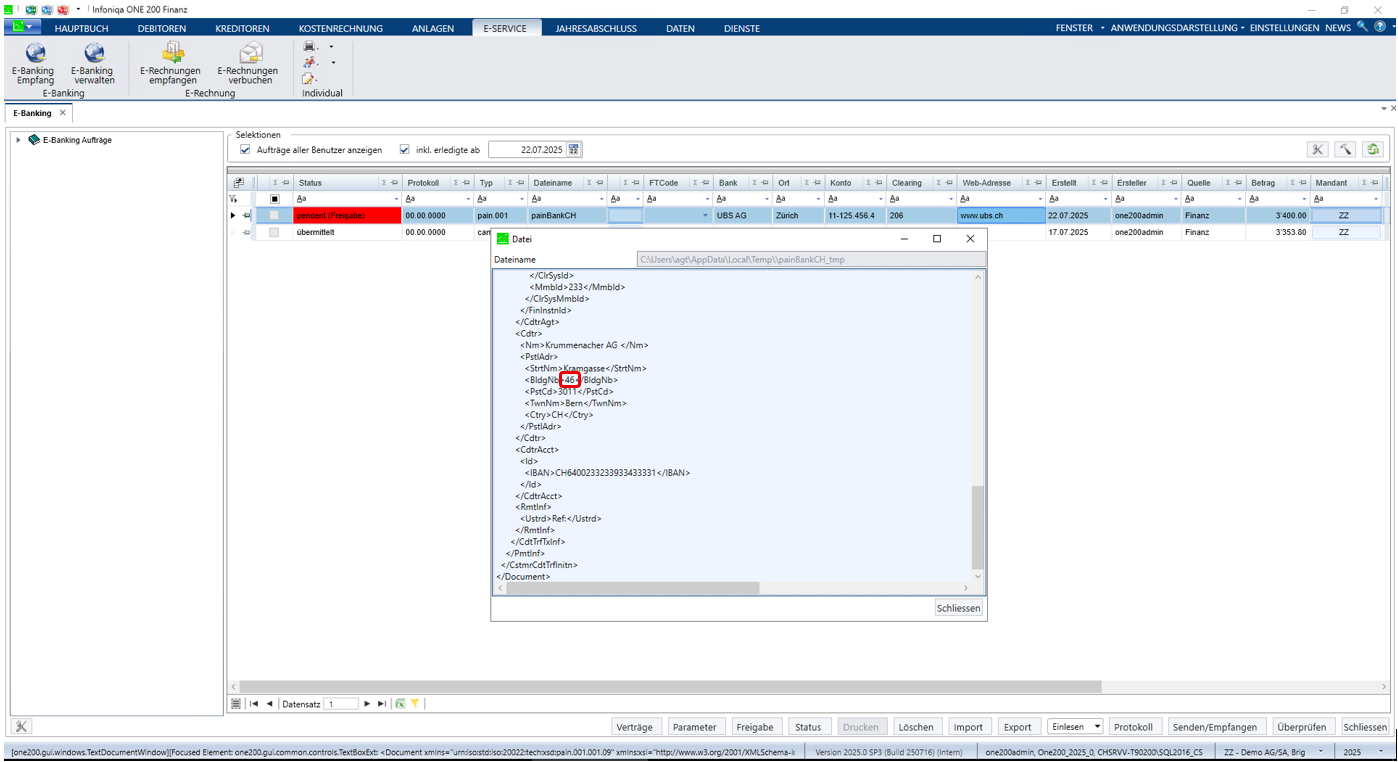Image resolution: width=1398 pixels, height=762 pixels.
Task: Open the Betrag column filter dropdown
Action: pos(1306,199)
